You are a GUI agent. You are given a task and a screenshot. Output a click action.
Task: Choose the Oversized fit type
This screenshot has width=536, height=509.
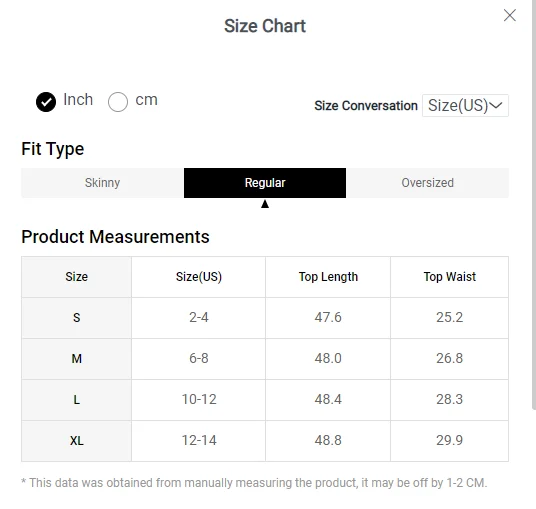pos(427,183)
